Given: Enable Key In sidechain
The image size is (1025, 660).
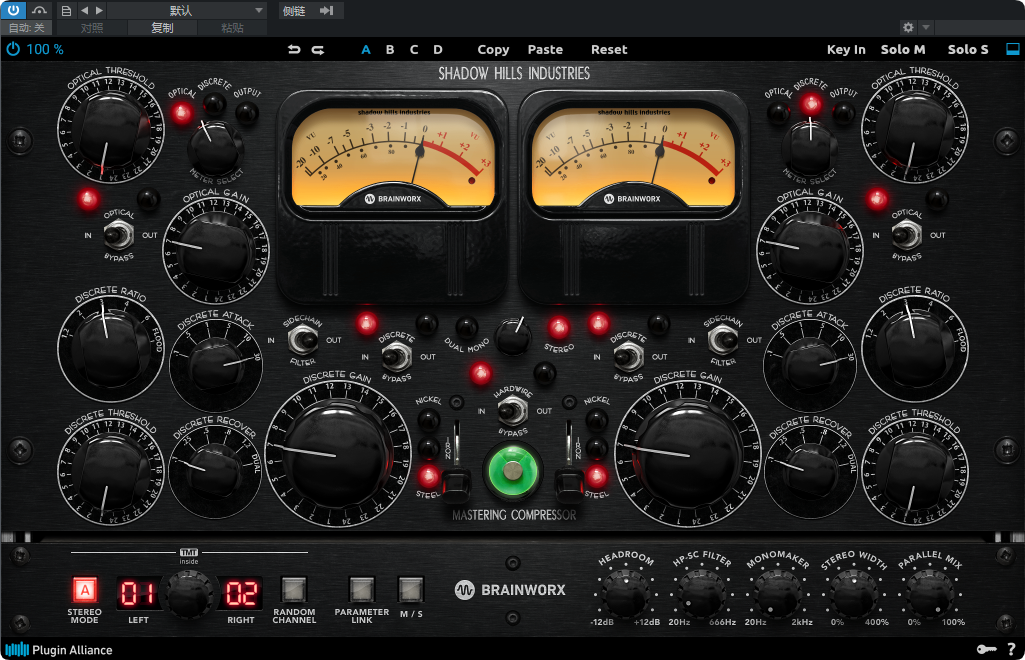Looking at the screenshot, I should pyautogui.click(x=846, y=50).
